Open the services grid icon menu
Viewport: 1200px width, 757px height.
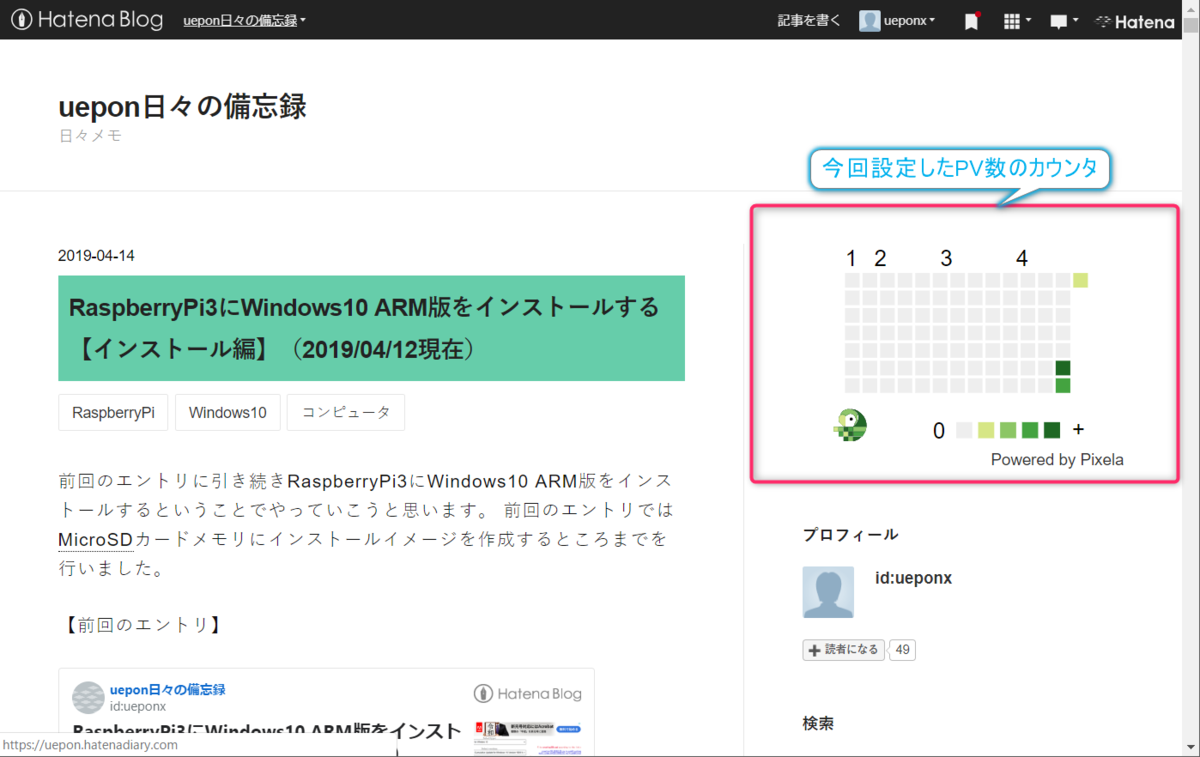(1017, 21)
